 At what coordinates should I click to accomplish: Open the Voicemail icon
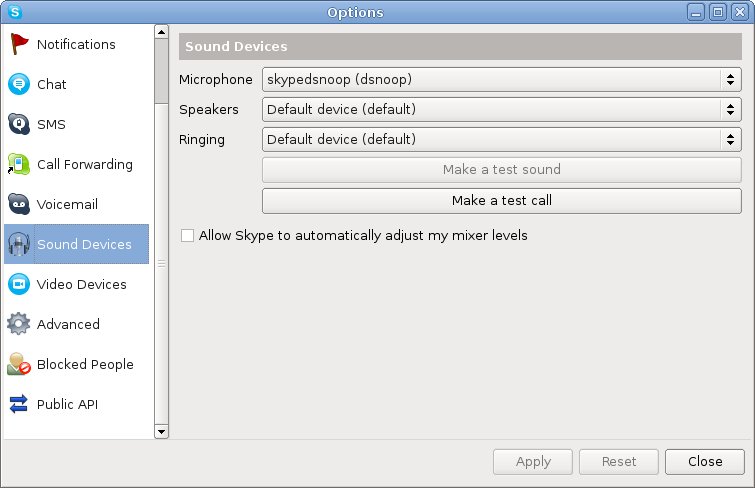pyautogui.click(x=19, y=204)
